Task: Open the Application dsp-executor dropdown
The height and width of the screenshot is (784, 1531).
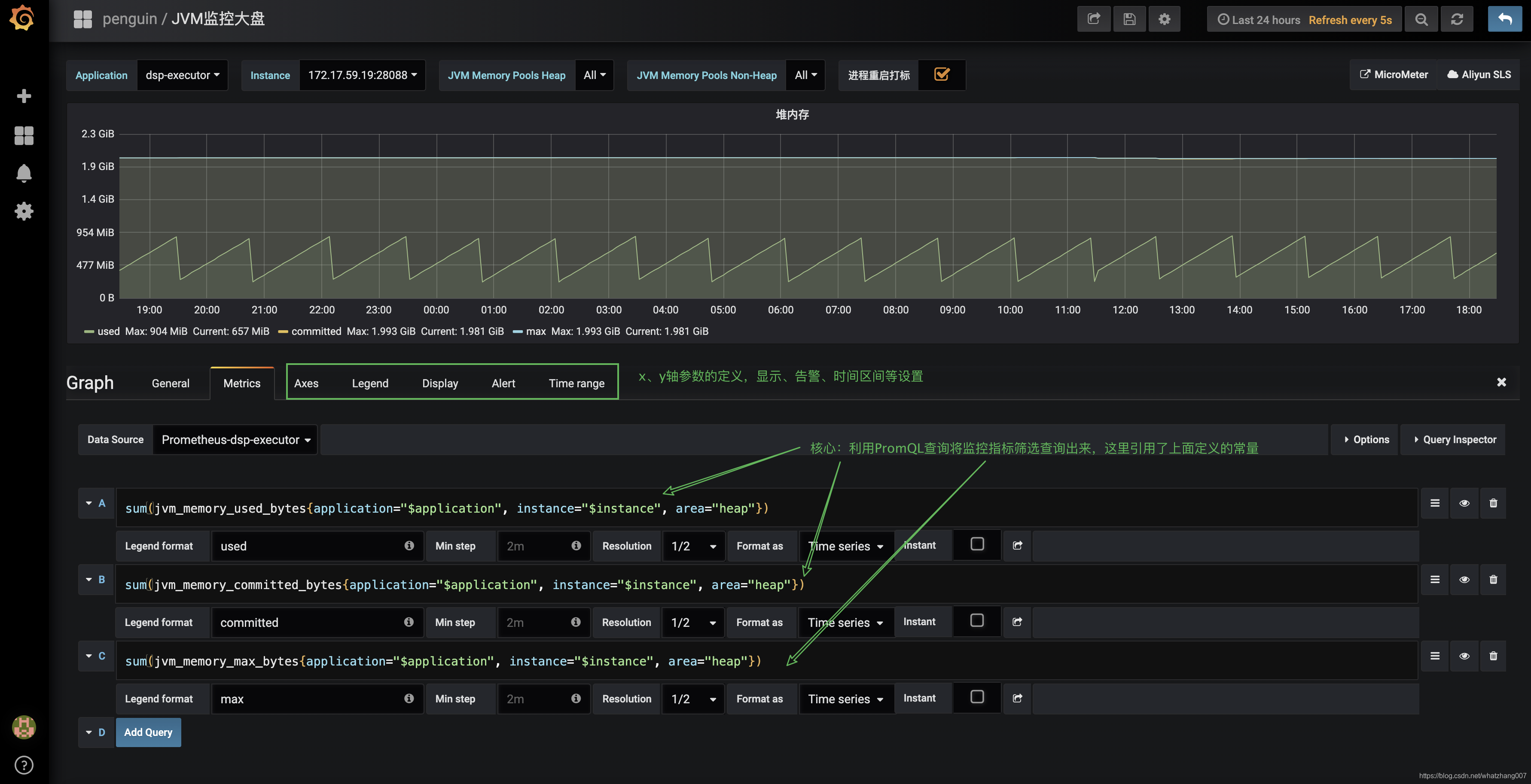Action: pos(183,76)
